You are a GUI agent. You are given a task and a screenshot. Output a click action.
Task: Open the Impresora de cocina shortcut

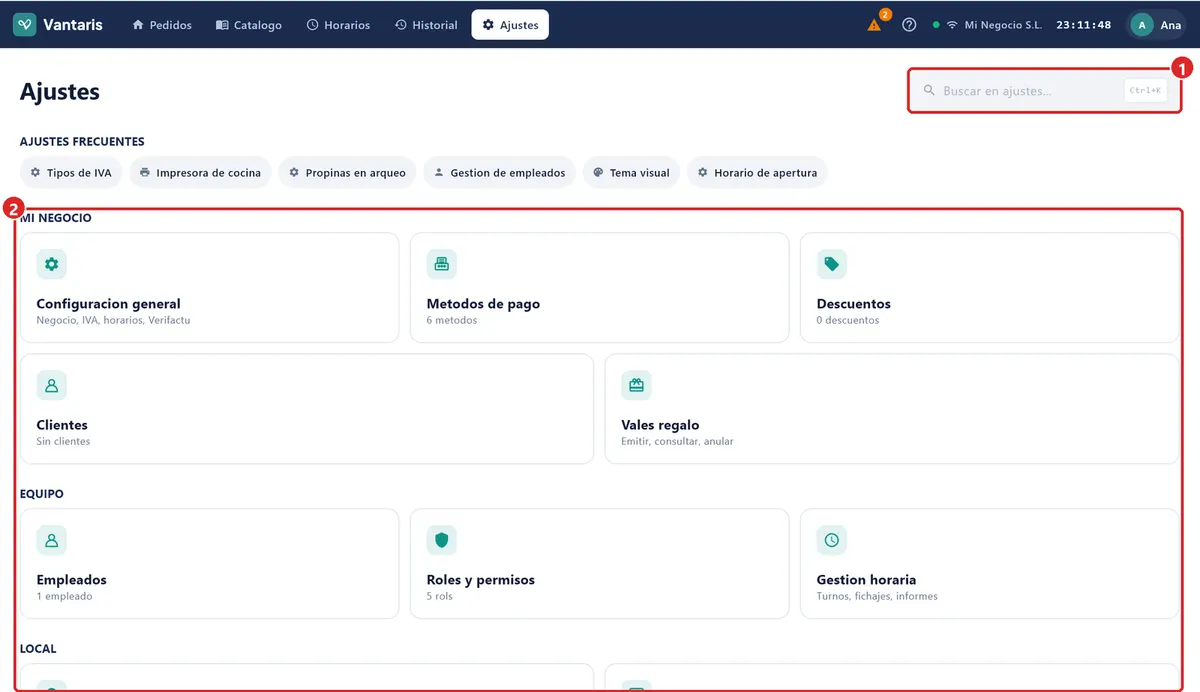[x=201, y=173]
